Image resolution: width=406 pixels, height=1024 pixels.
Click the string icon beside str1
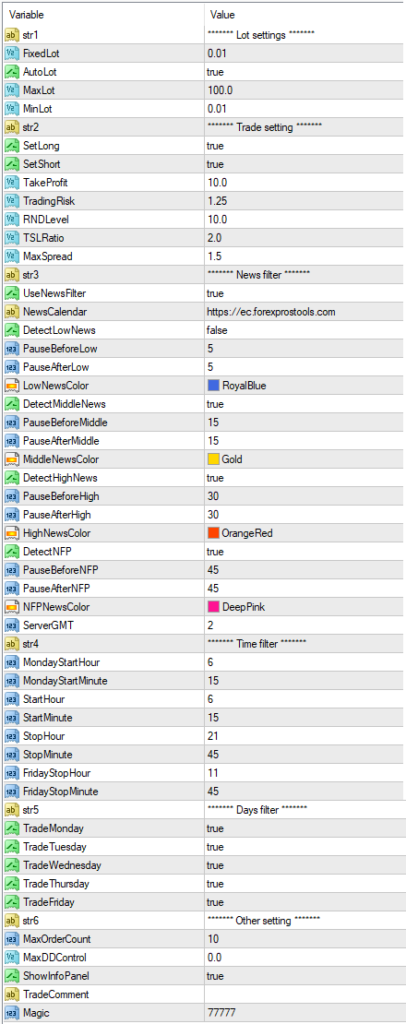(11, 35)
